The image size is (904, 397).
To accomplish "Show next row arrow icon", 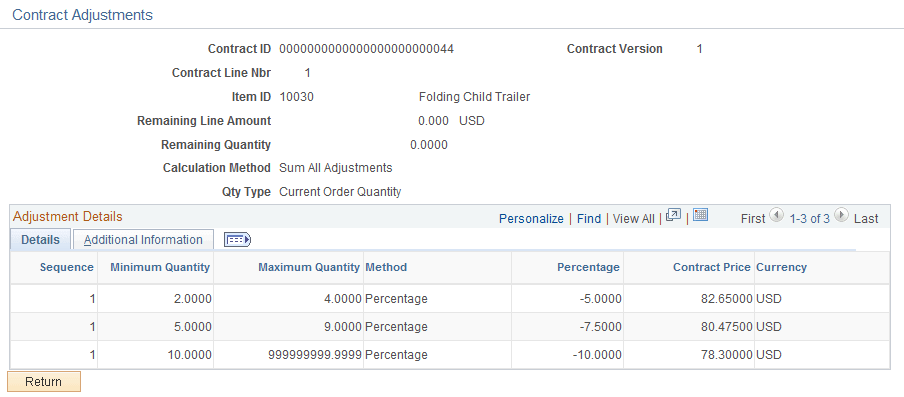I will click(841, 215).
